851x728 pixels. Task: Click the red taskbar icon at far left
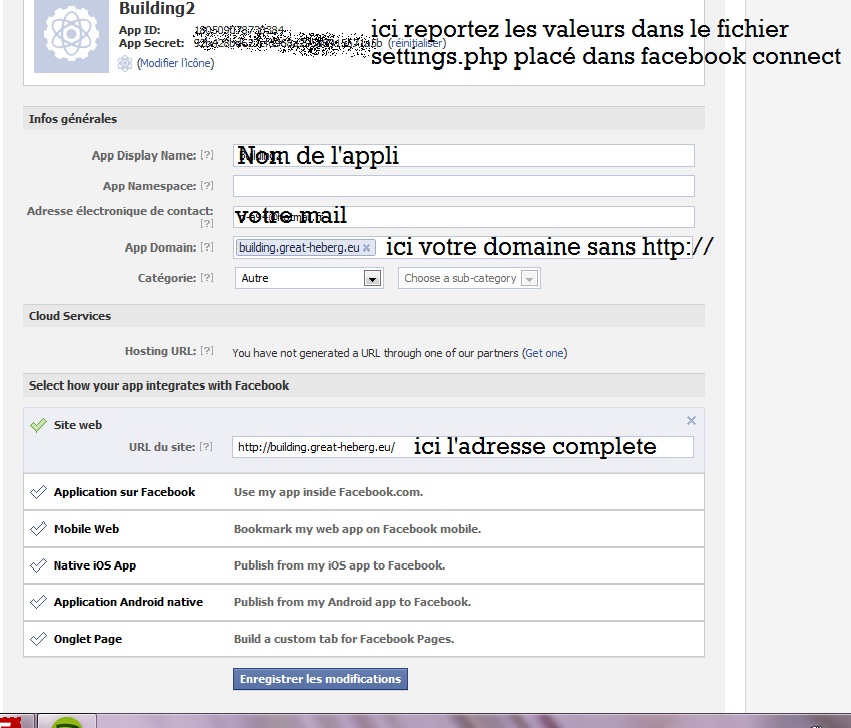click(x=13, y=721)
